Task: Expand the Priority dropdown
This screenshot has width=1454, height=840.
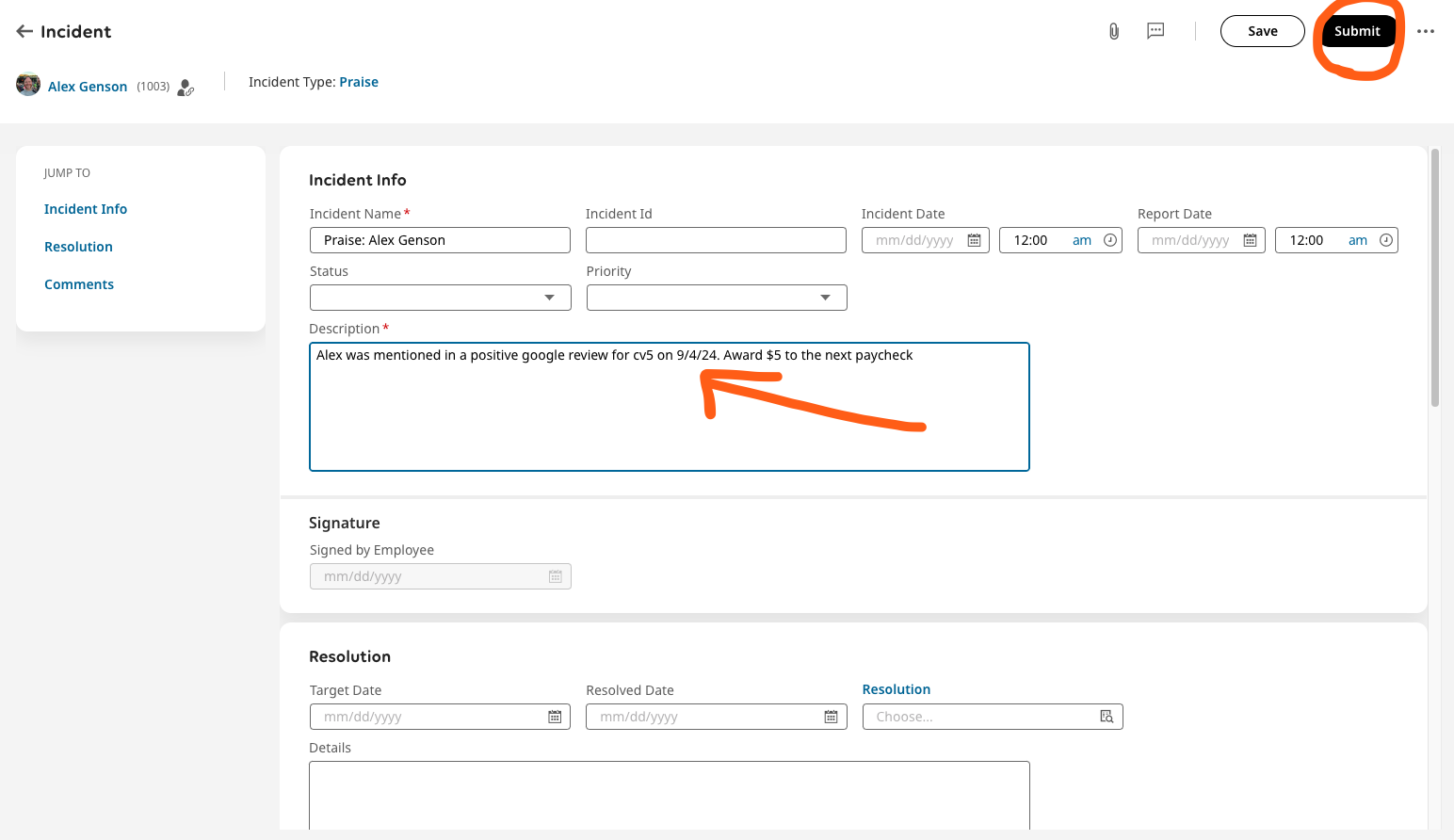Action: pos(717,298)
